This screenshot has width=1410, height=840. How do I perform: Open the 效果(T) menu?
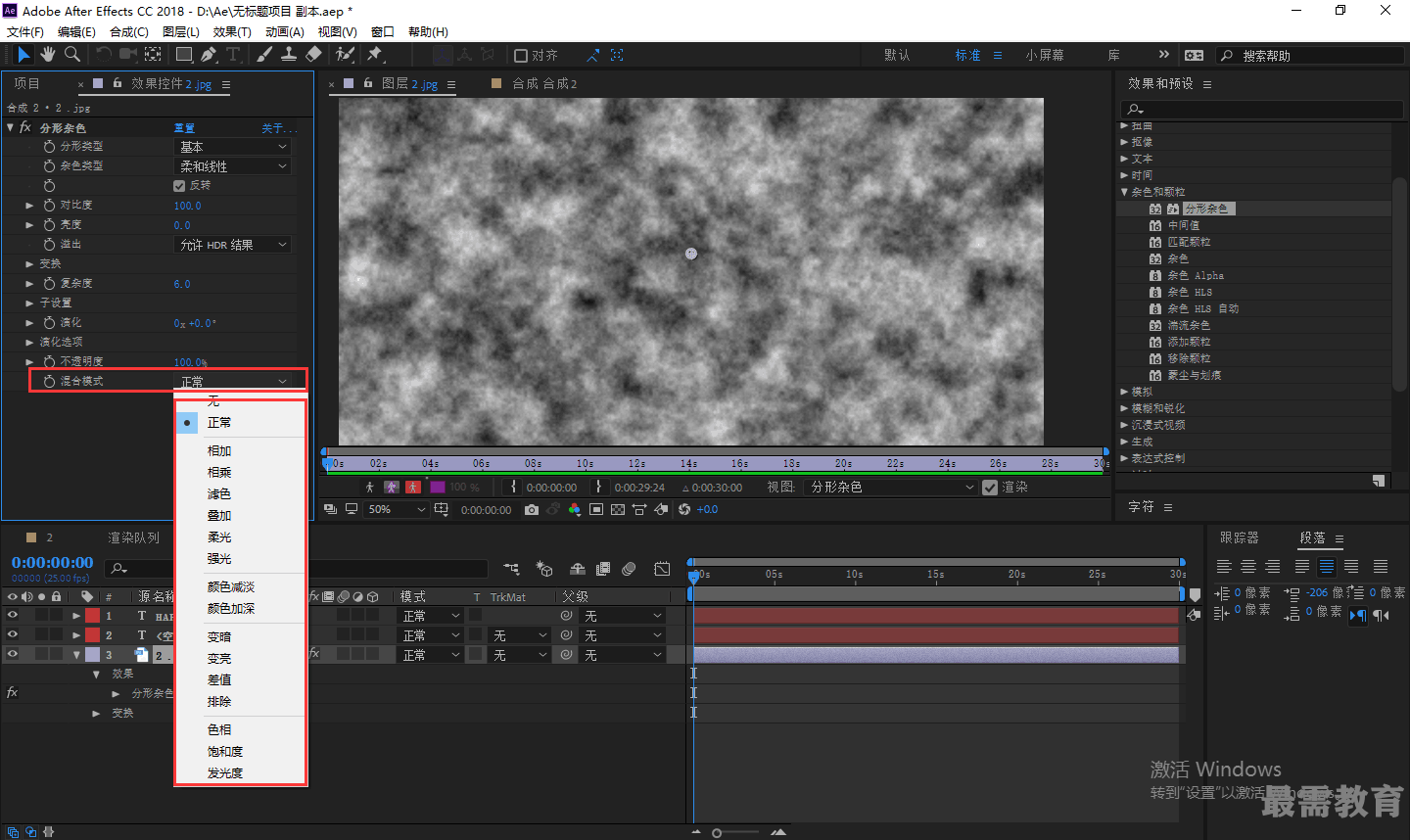coord(232,32)
